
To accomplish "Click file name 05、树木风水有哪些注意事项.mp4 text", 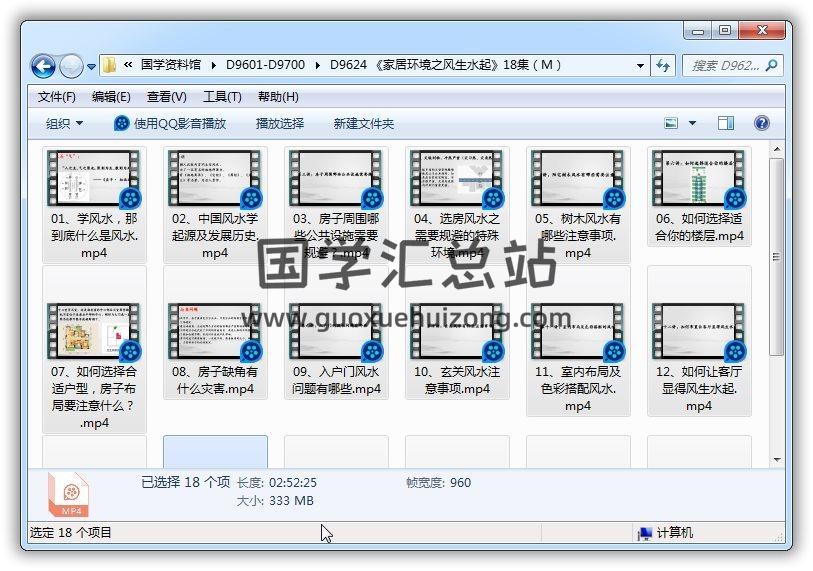I will [578, 235].
